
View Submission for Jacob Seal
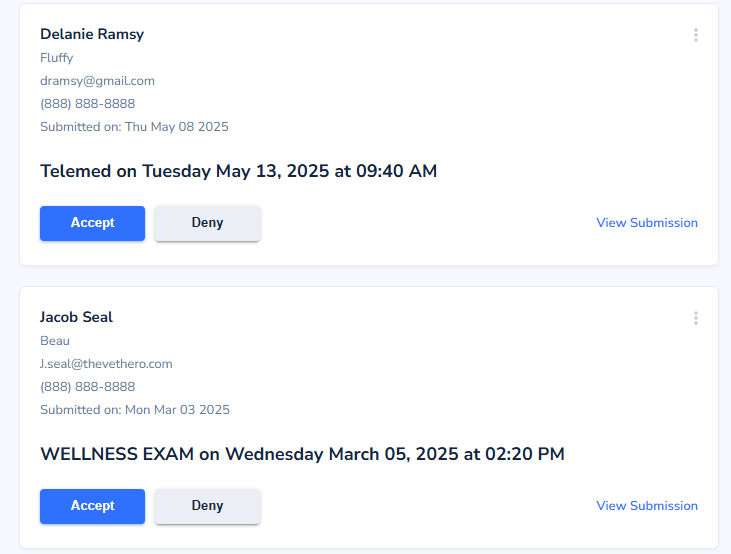(647, 506)
